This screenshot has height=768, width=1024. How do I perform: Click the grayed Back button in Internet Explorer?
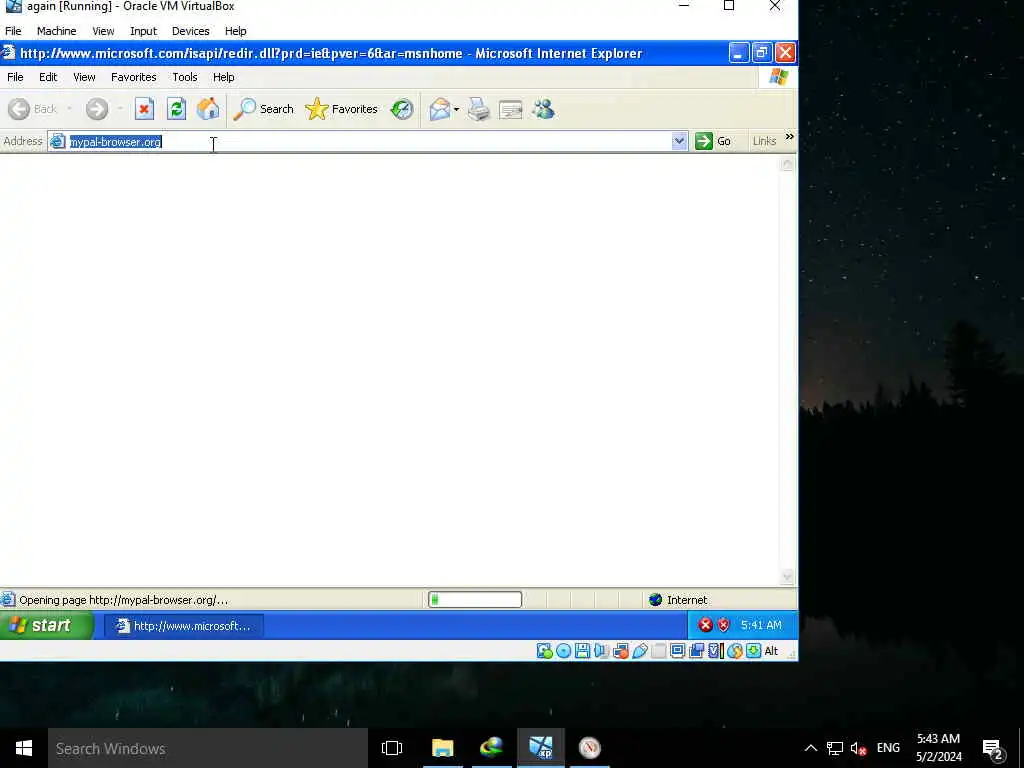(x=33, y=109)
